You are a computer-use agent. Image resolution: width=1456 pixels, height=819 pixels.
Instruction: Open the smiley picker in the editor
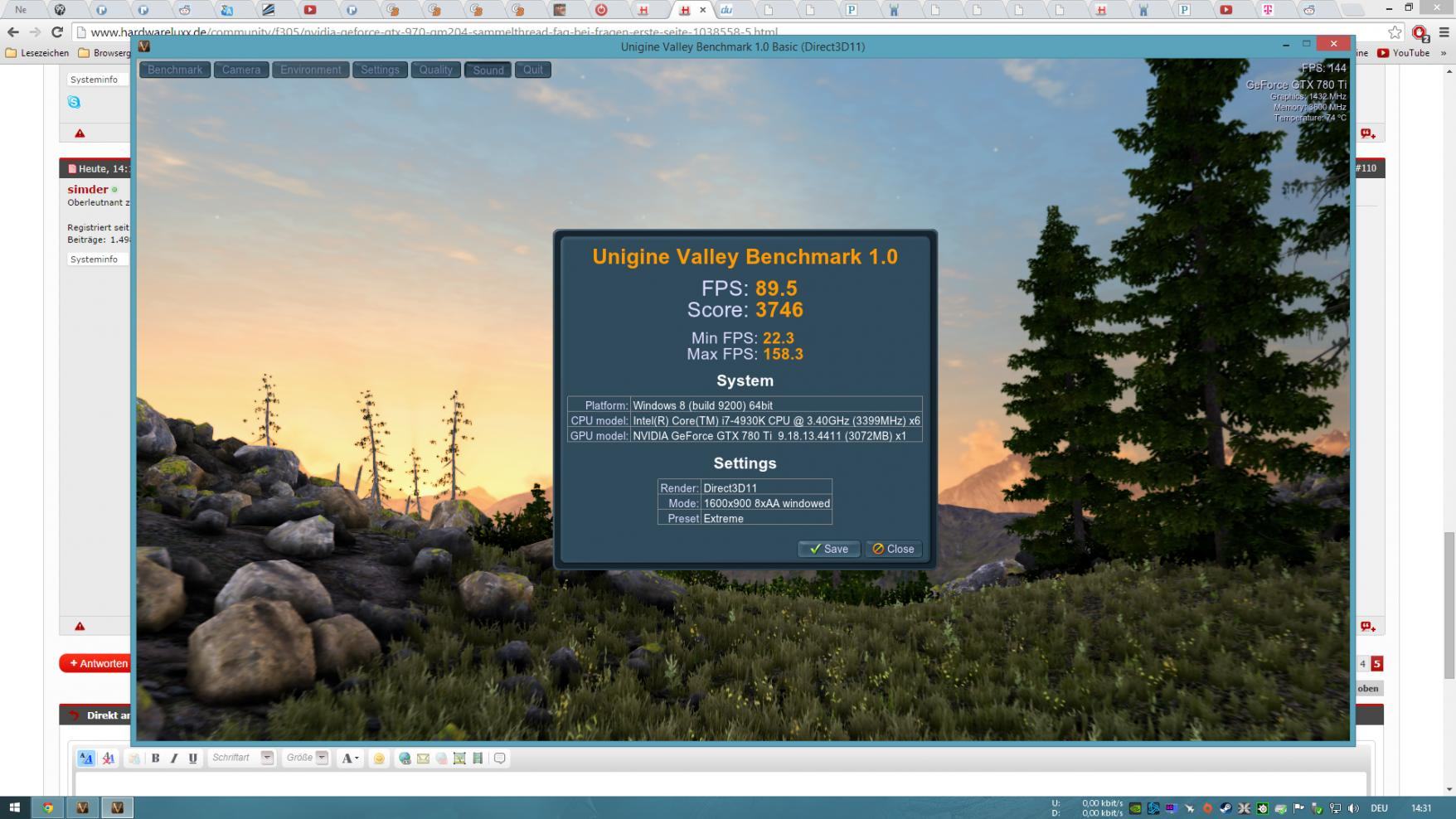pos(379,758)
